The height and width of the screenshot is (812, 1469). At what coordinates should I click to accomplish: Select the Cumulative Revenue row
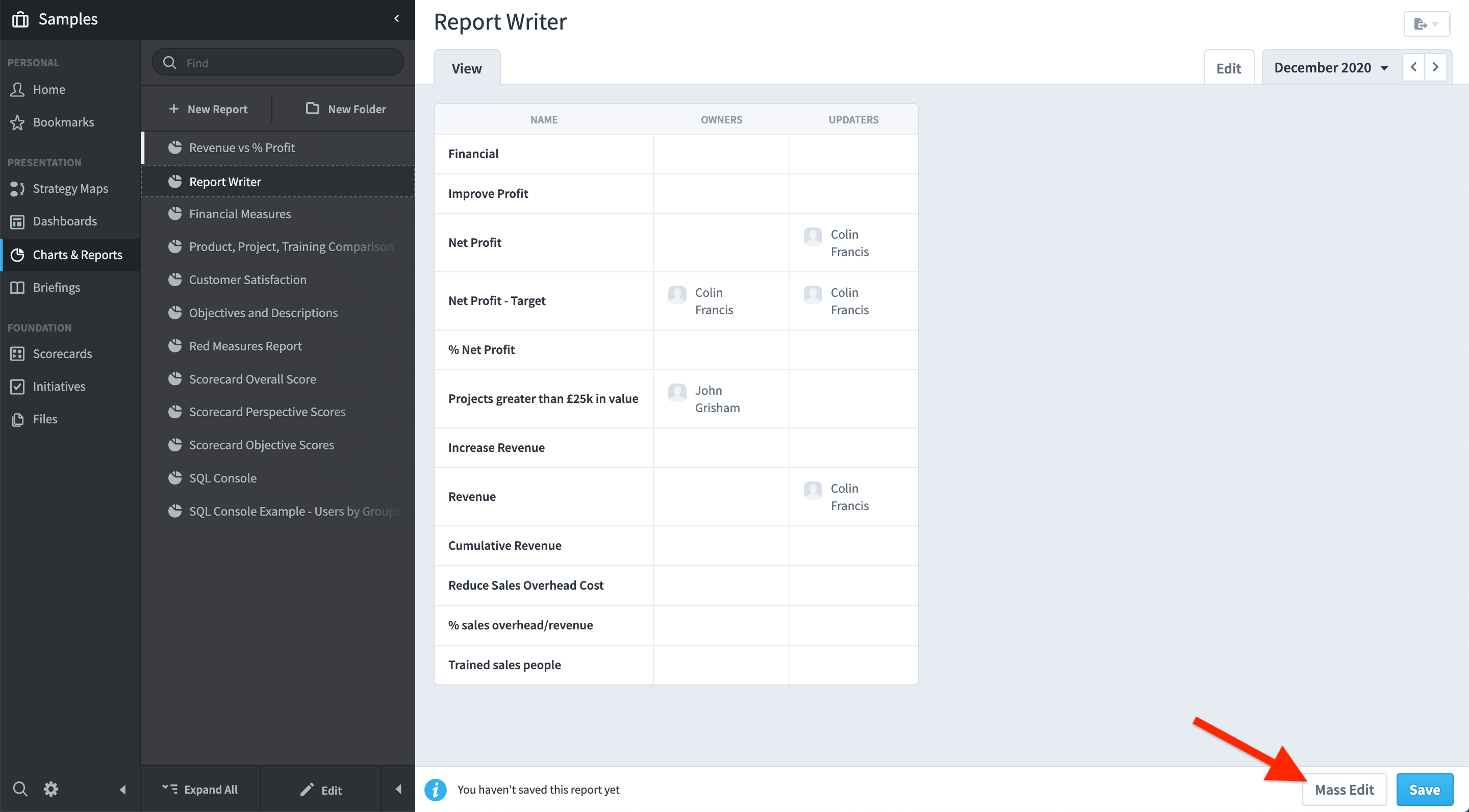point(676,546)
